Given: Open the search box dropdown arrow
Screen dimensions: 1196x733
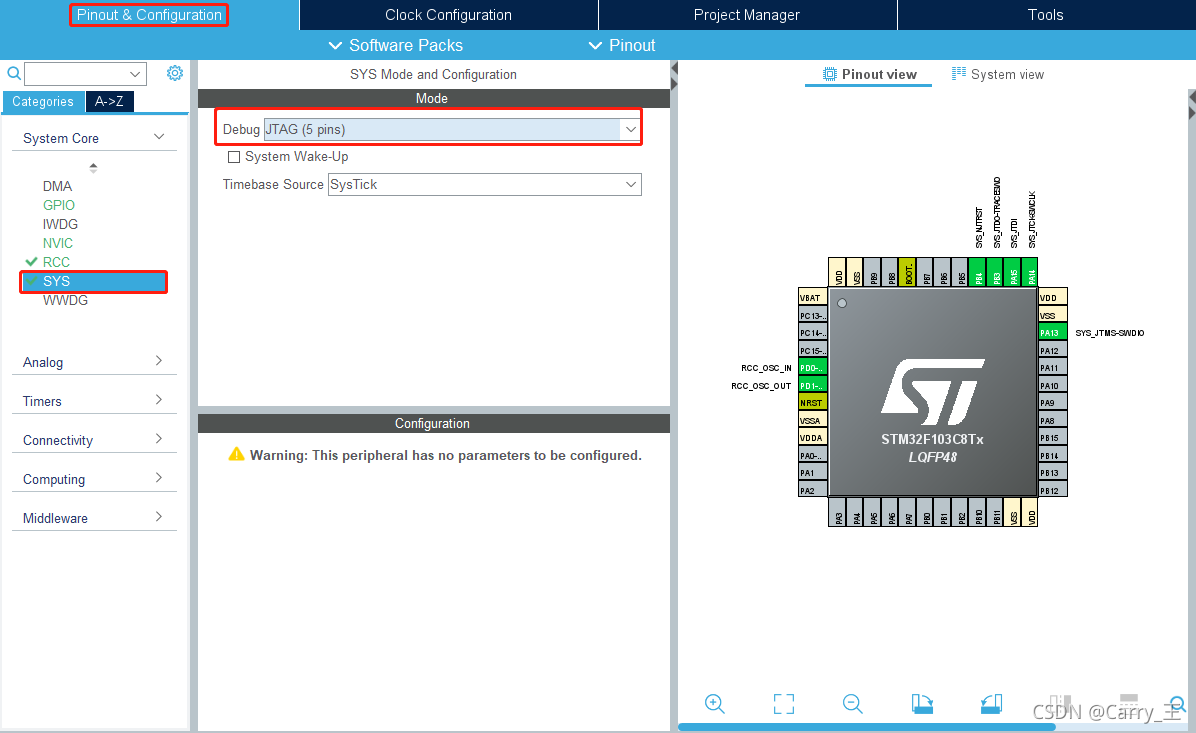Looking at the screenshot, I should 135,74.
